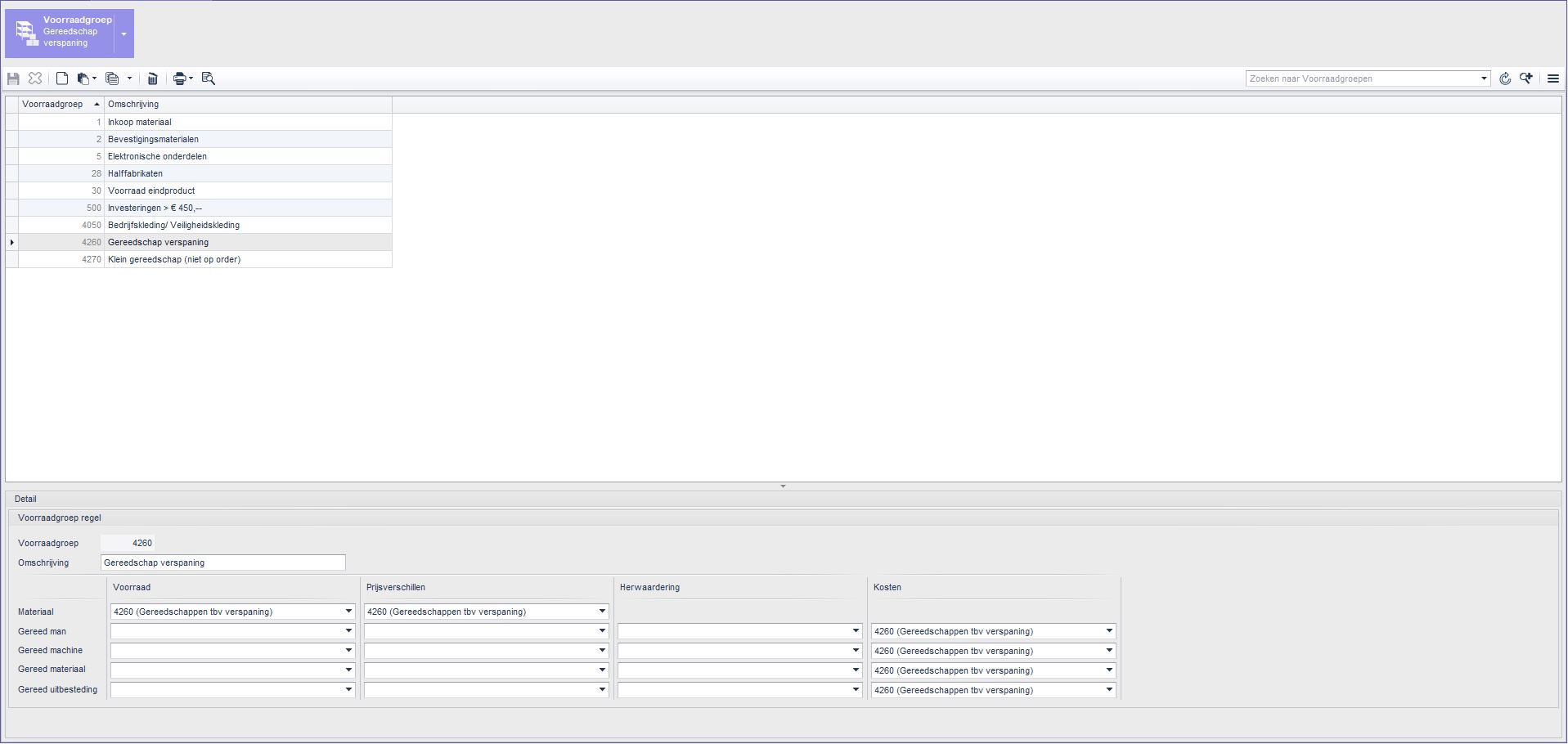Click row indicator arrow of row 4260
This screenshot has height=744, width=1568.
[x=12, y=242]
